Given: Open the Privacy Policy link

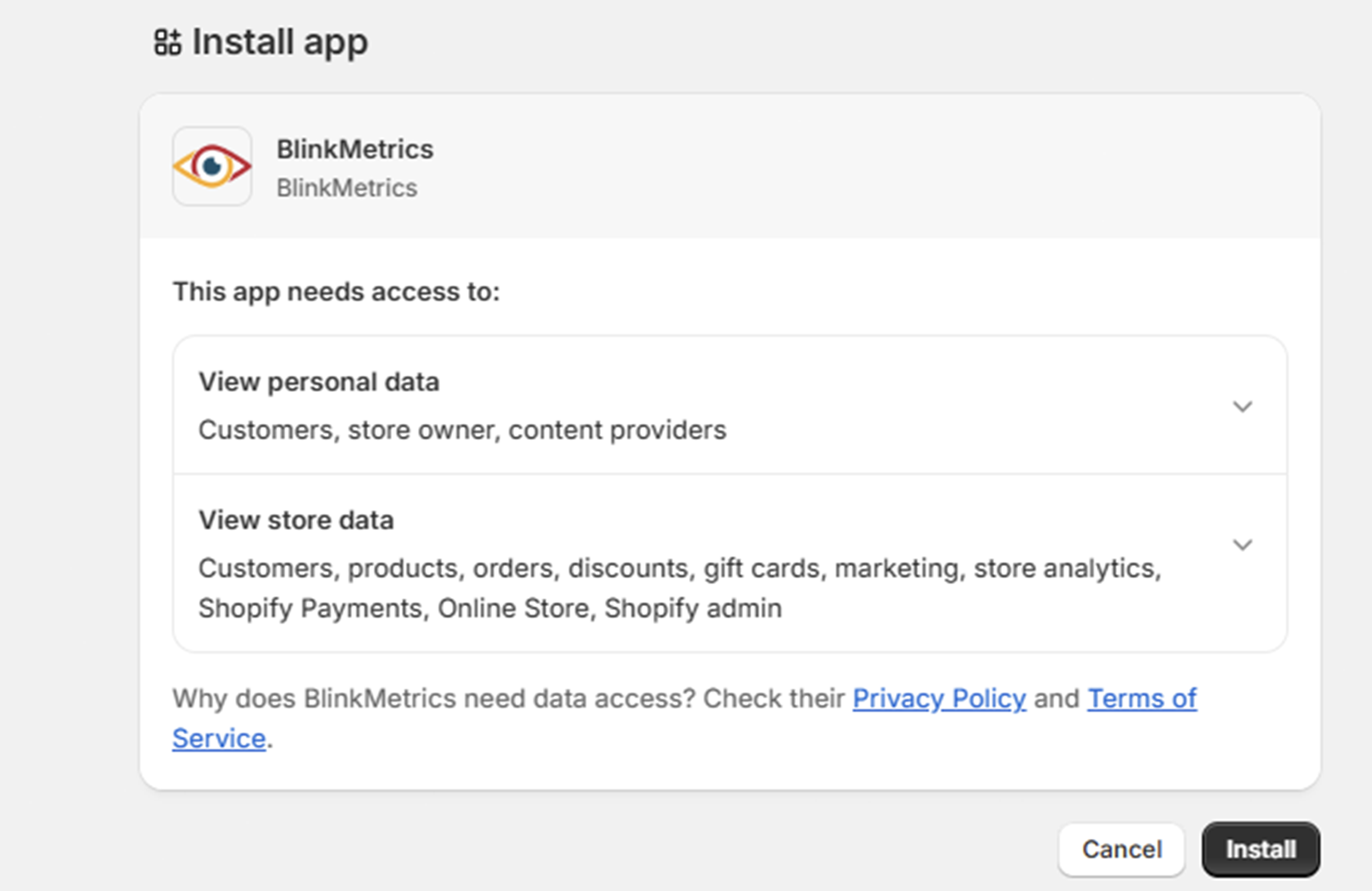Looking at the screenshot, I should point(939,699).
